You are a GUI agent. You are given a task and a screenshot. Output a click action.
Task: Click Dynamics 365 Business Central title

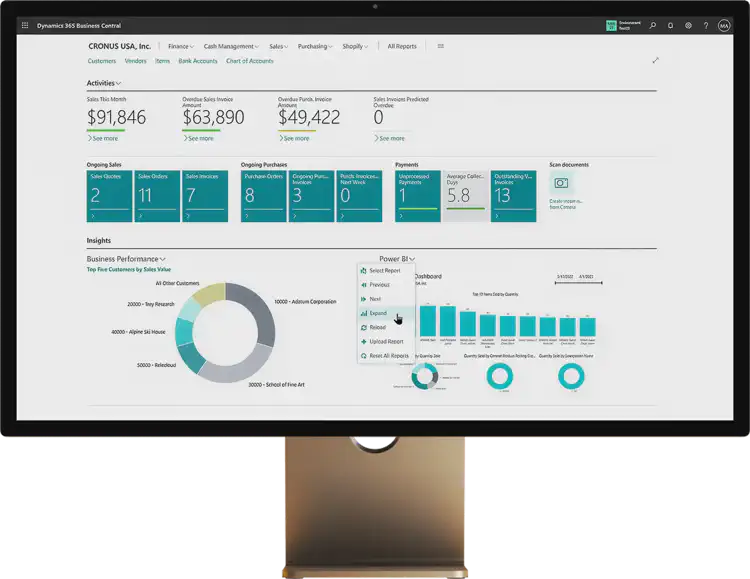[x=79, y=26]
